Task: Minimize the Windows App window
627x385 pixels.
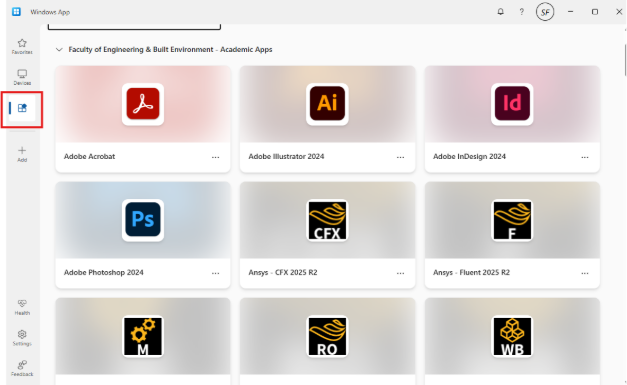Action: 571,12
